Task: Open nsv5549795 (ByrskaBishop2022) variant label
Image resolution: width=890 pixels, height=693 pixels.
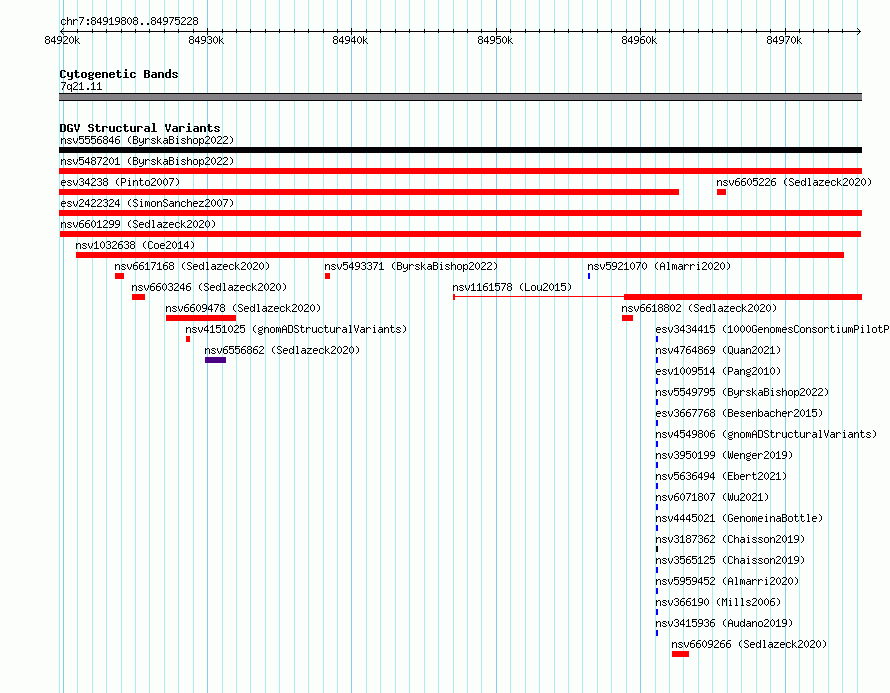Action: 742,392
